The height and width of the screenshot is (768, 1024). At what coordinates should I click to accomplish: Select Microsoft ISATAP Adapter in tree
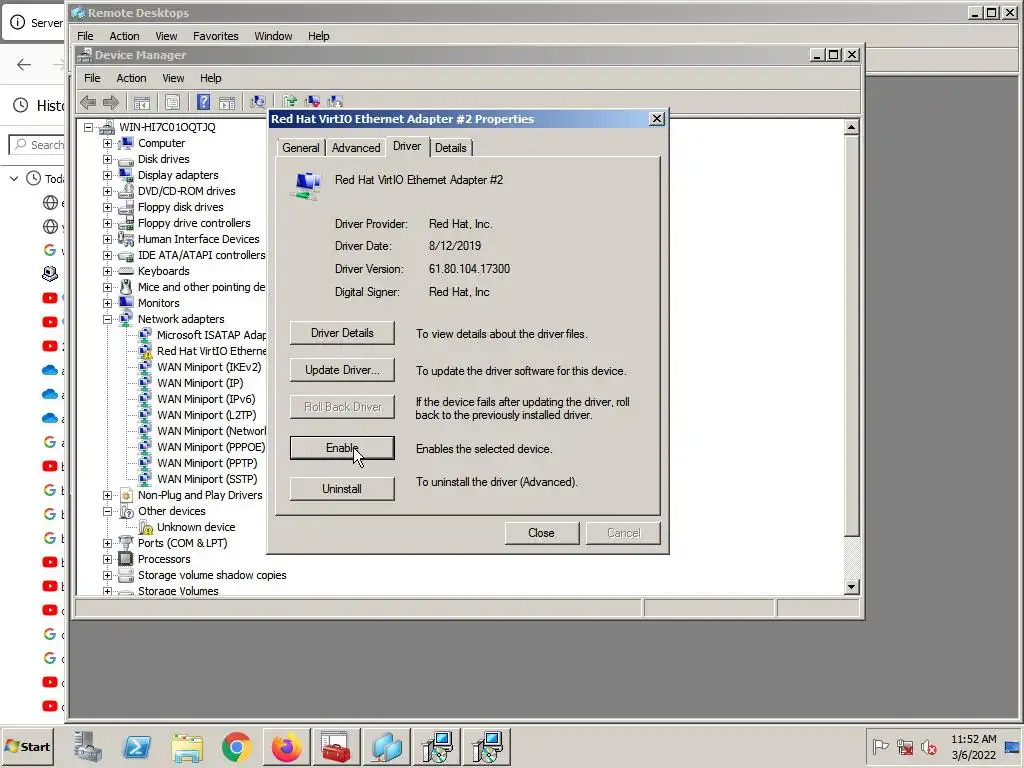211,335
